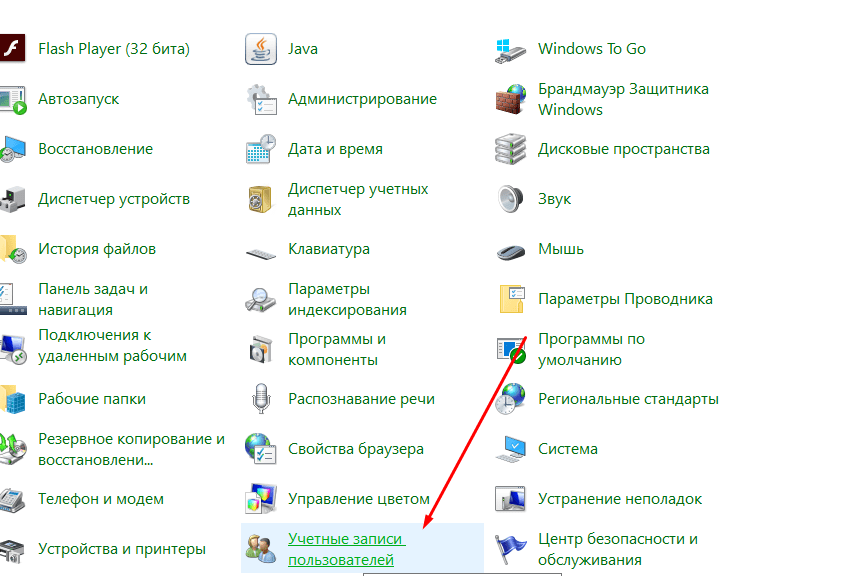Open the Администрирование link
848x576 pixels.
coord(362,100)
